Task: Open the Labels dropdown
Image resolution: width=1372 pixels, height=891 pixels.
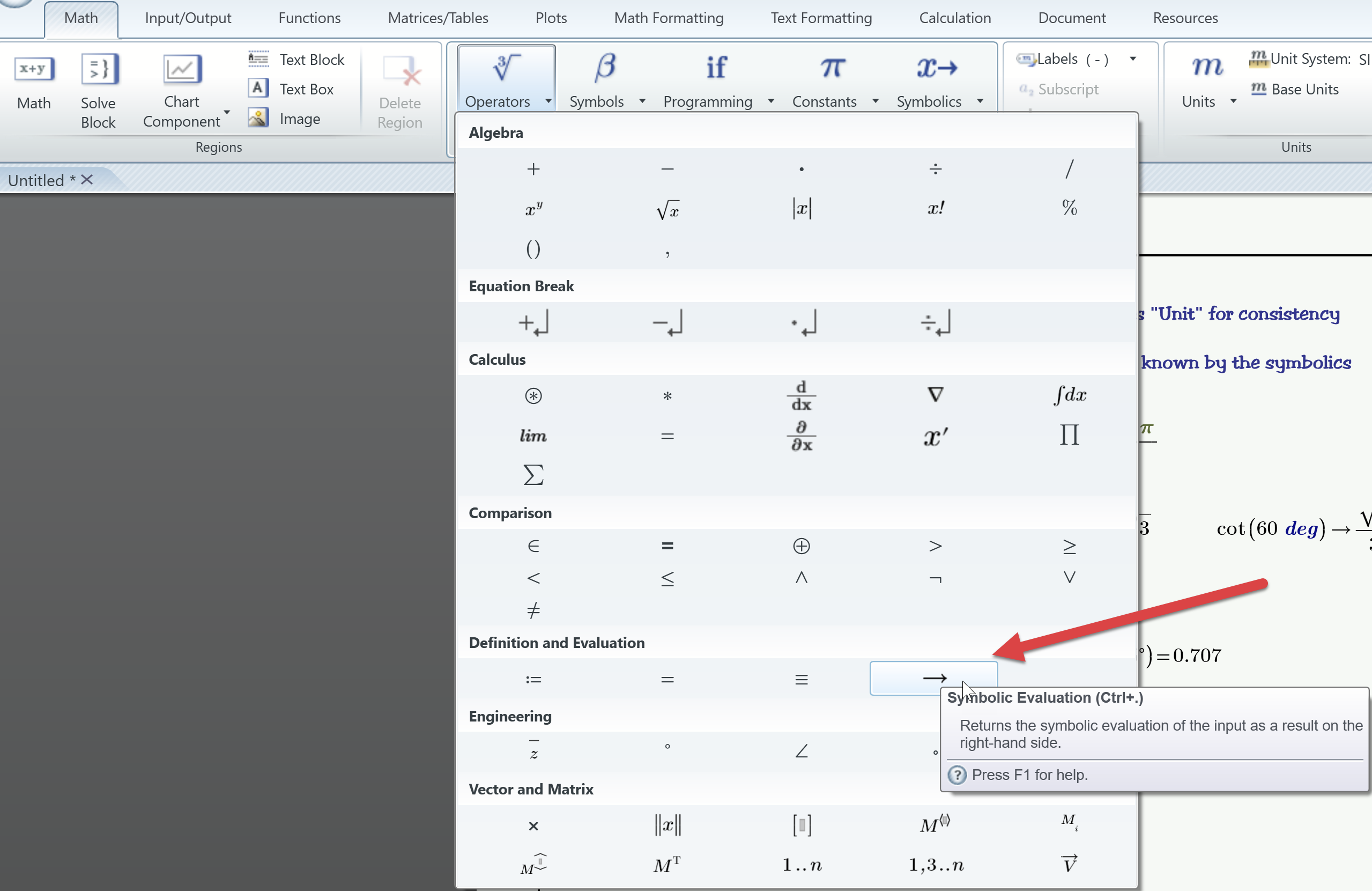Action: pos(1134,58)
